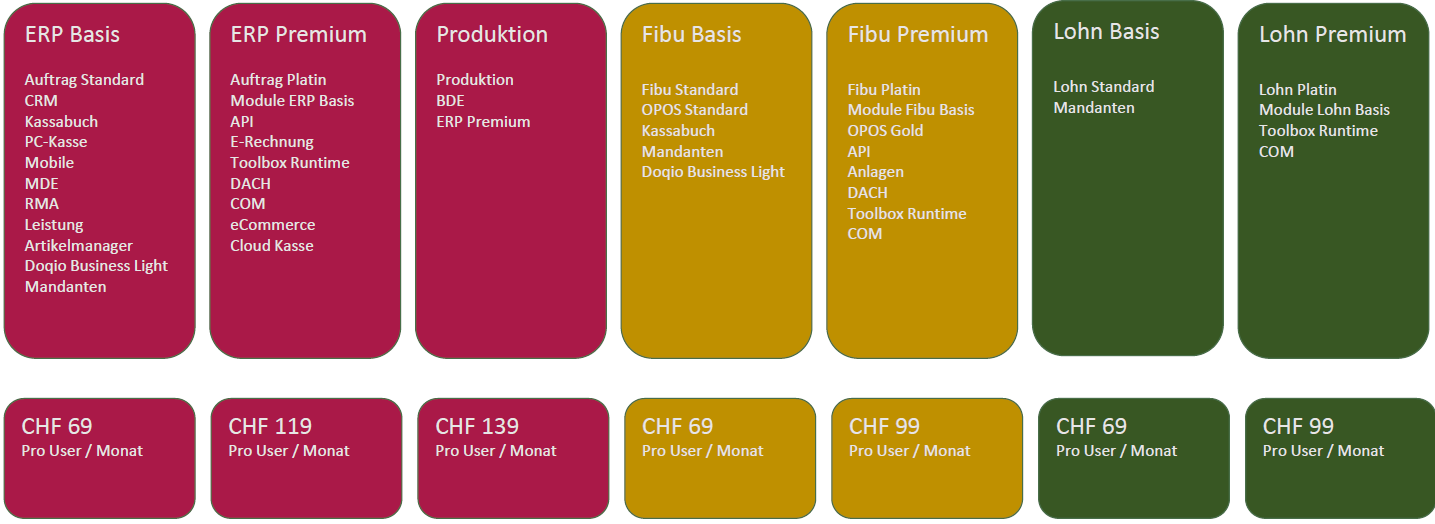This screenshot has height=524, width=1435.
Task: Click the CRM module in ERP Basis
Action: pyautogui.click(x=41, y=101)
